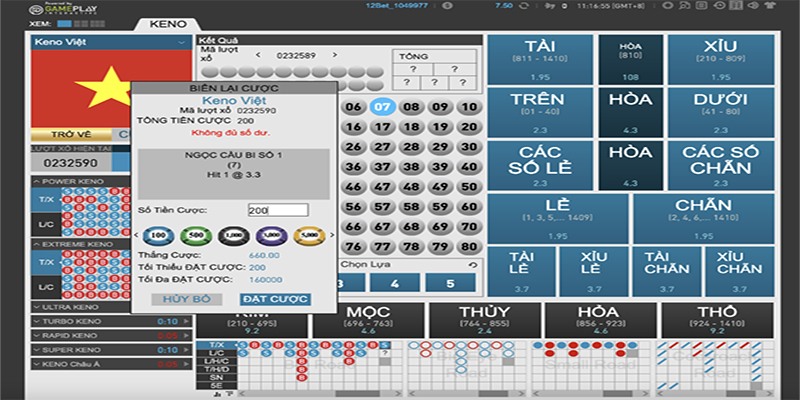Go to next draw number arrow
Image resolution: width=800 pixels, height=400 pixels.
[335, 55]
